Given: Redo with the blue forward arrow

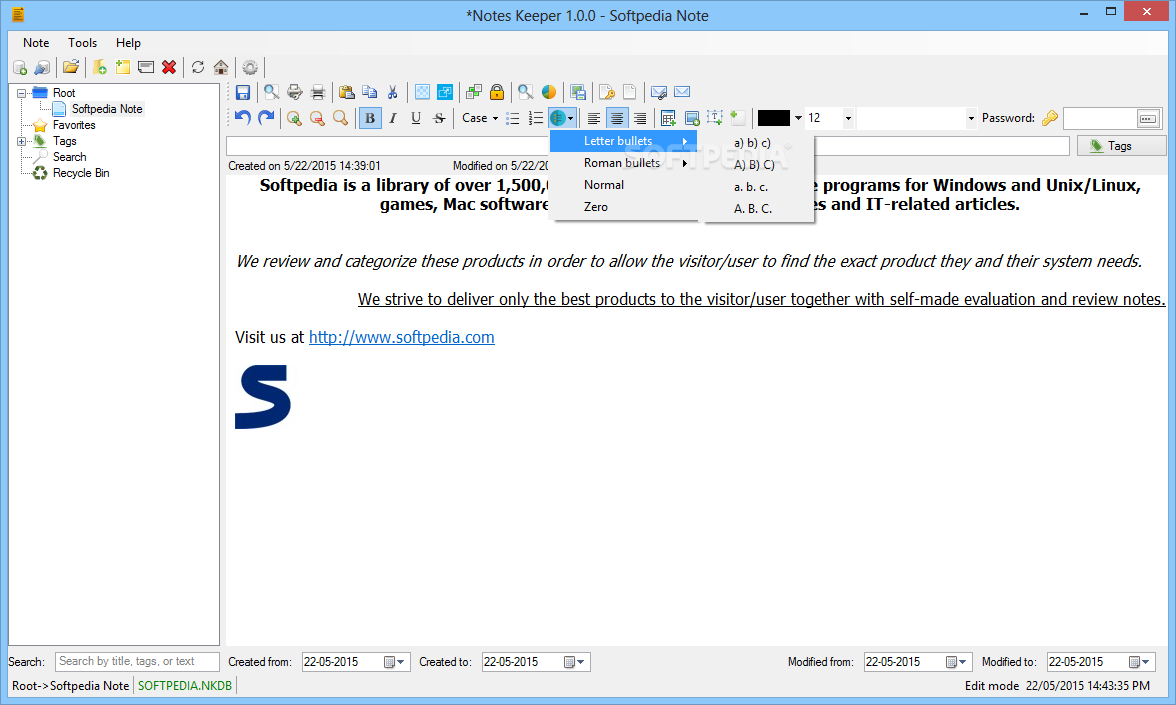Looking at the screenshot, I should (x=266, y=118).
